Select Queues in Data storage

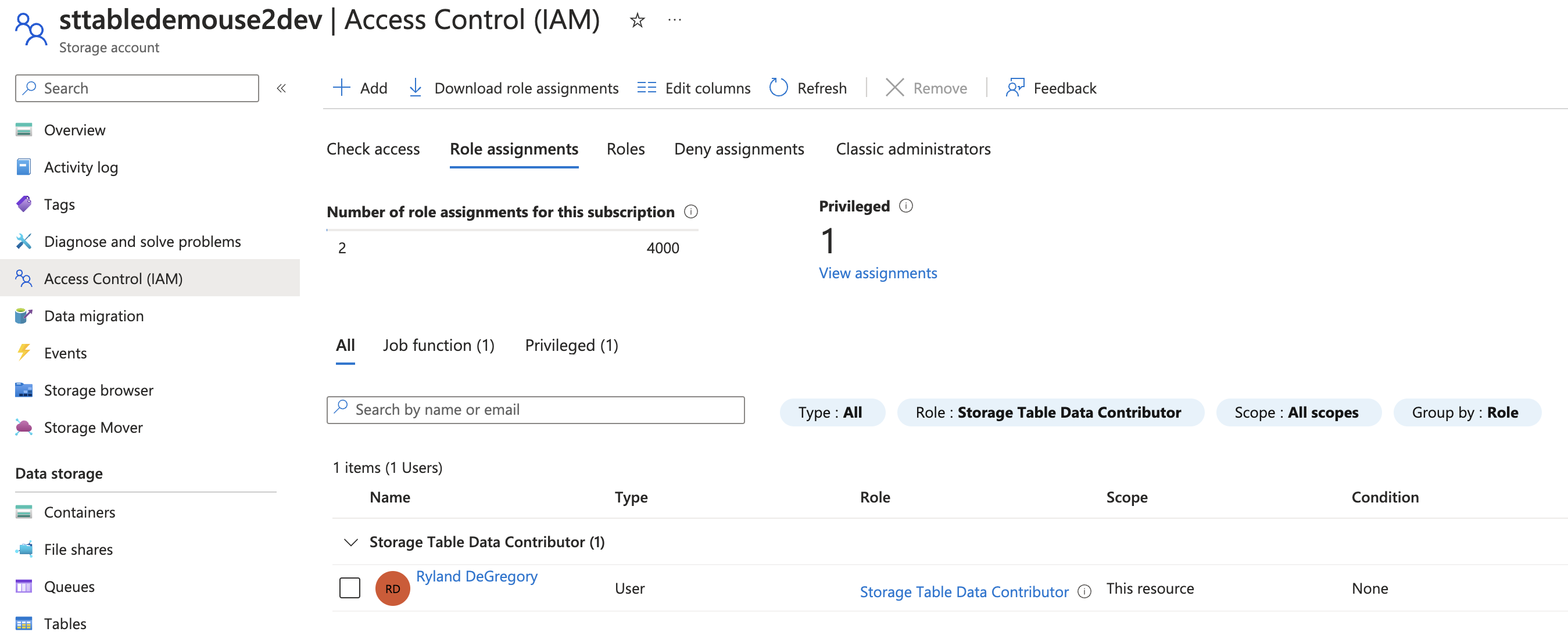coord(69,586)
